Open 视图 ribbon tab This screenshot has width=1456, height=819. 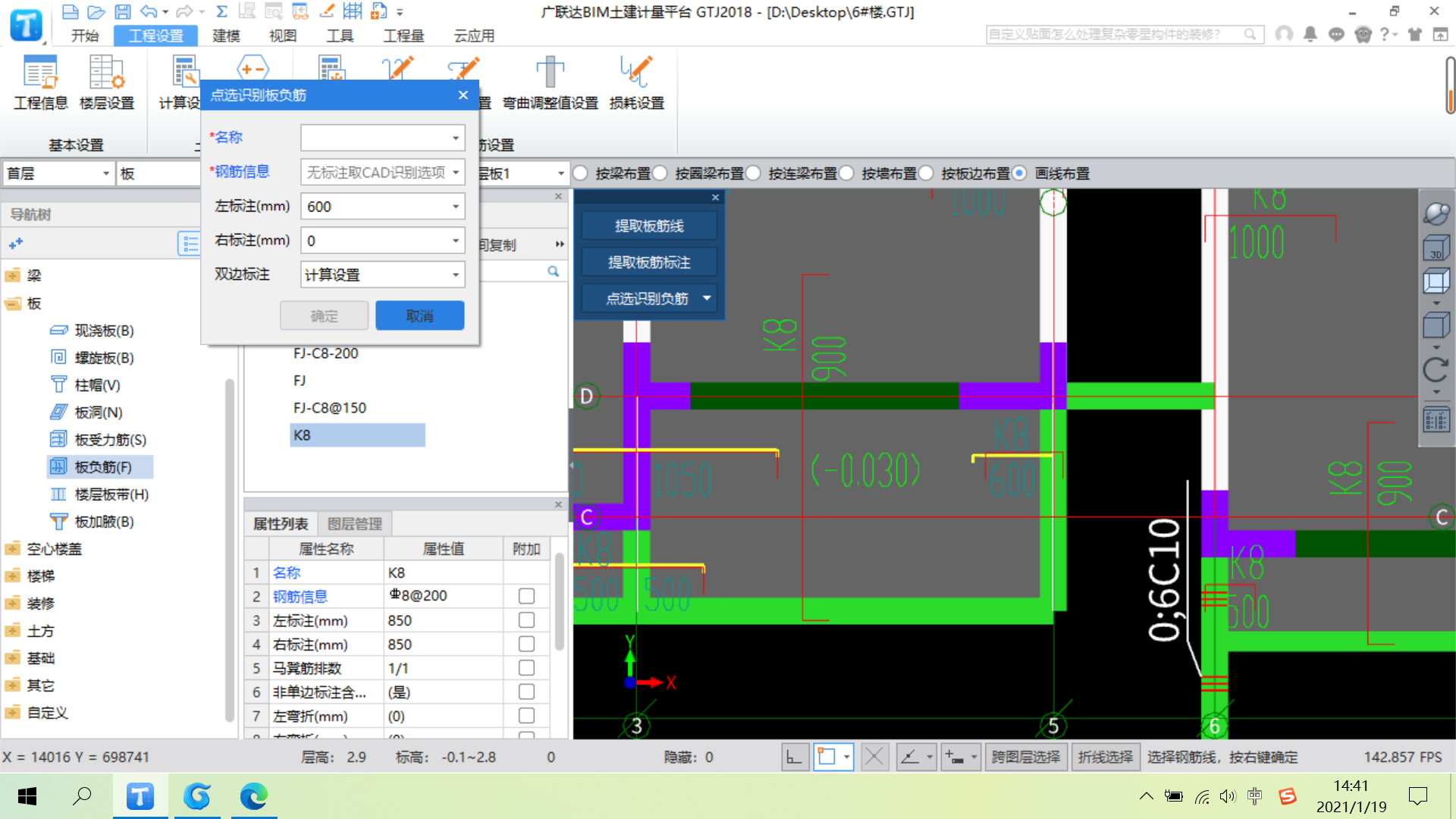pyautogui.click(x=283, y=36)
